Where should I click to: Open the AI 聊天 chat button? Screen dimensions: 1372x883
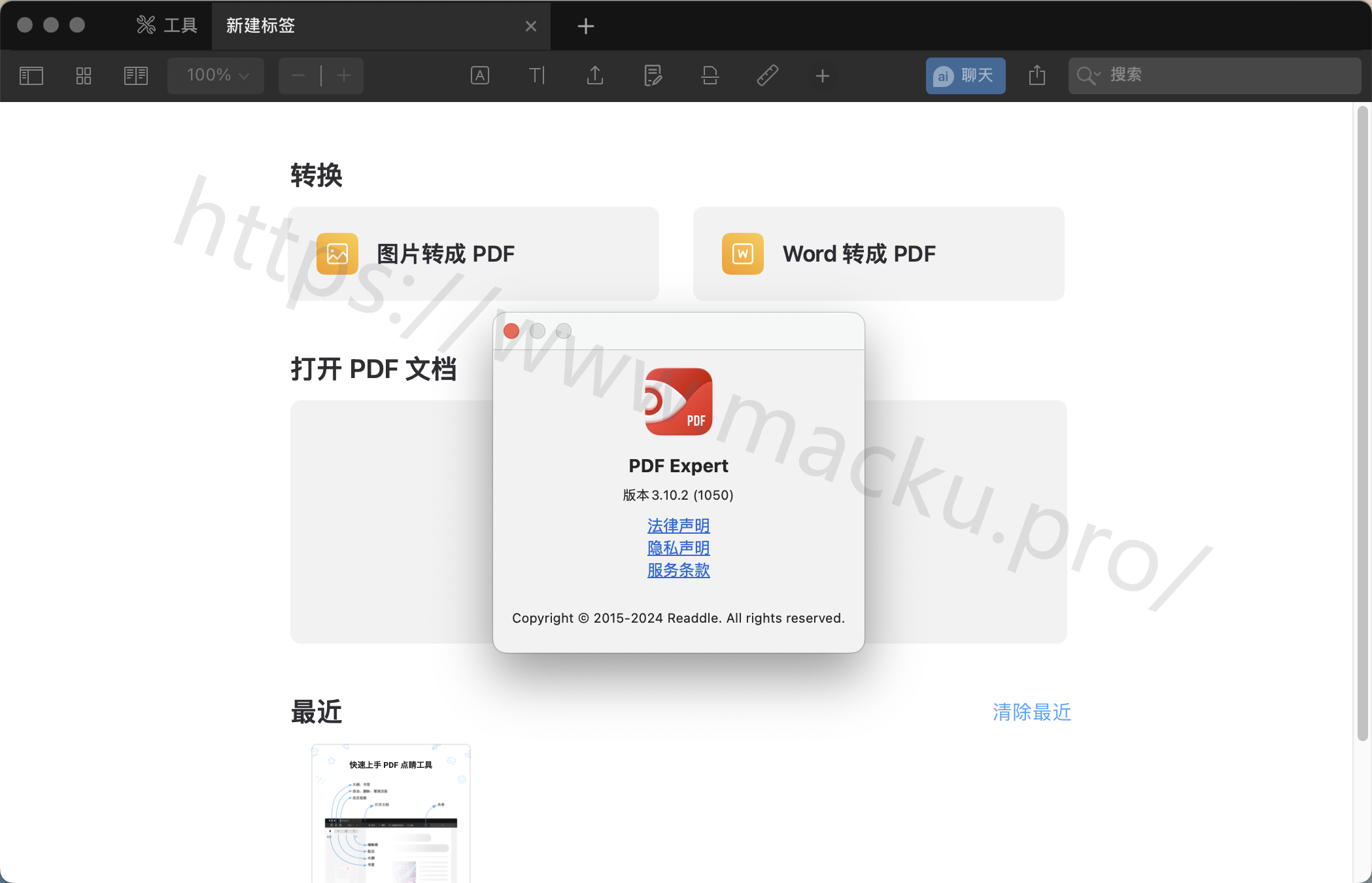pyautogui.click(x=965, y=76)
